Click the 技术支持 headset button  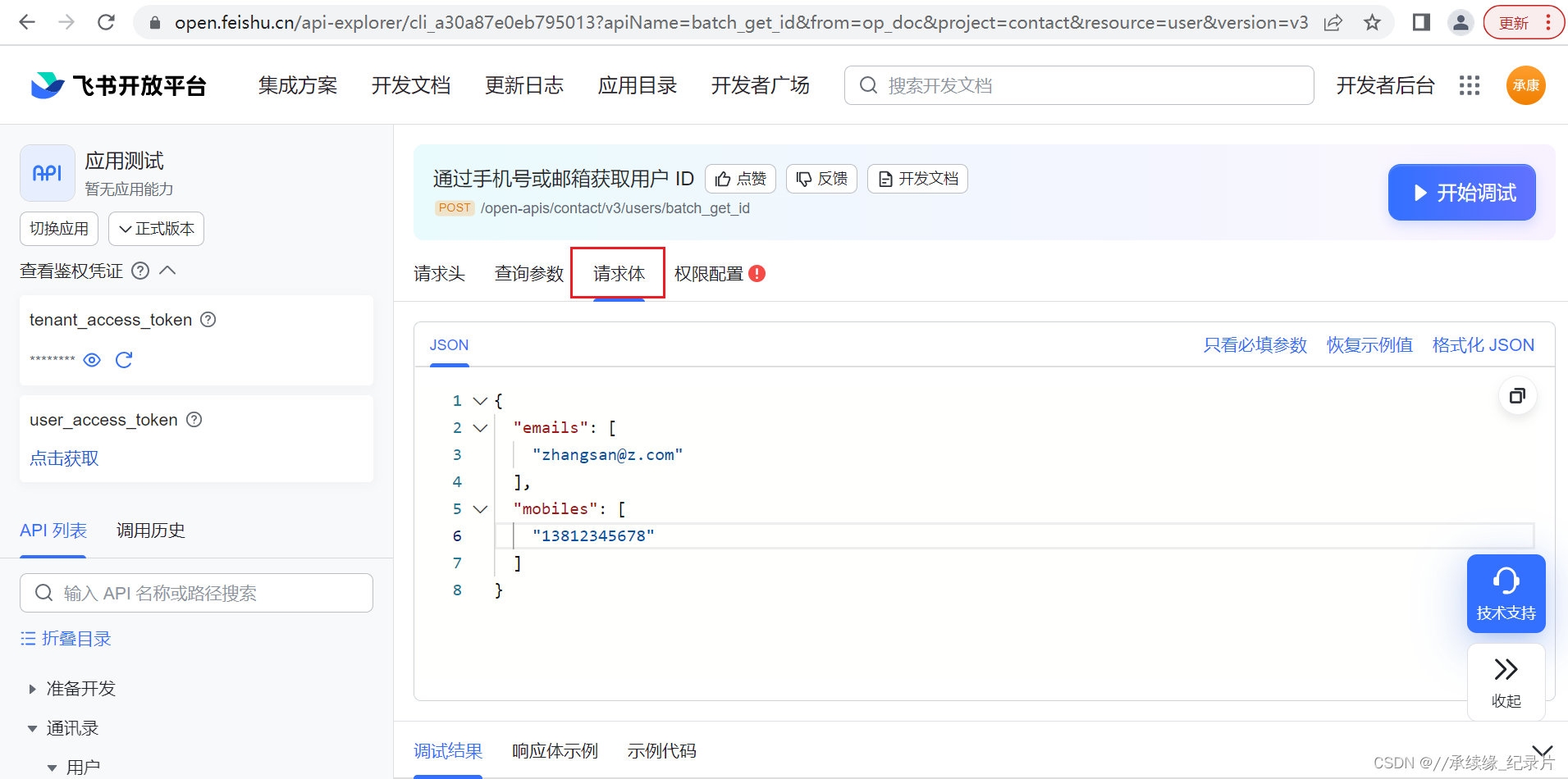click(1506, 594)
